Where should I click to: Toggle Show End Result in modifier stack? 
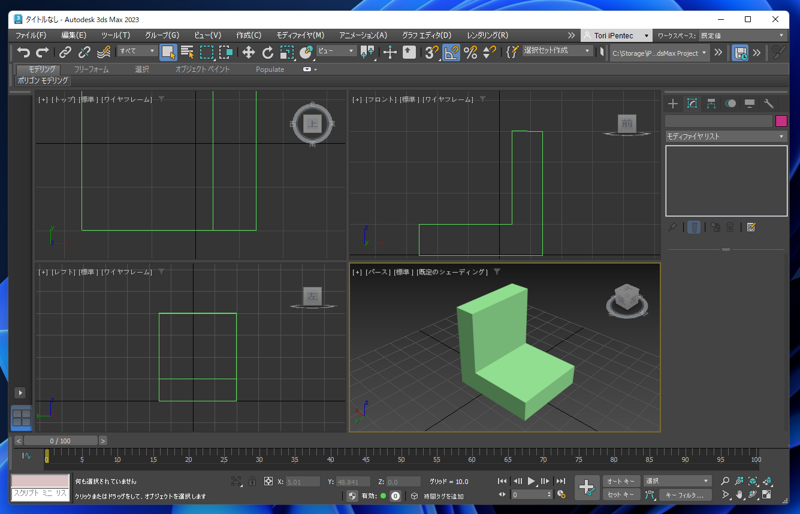tap(694, 227)
